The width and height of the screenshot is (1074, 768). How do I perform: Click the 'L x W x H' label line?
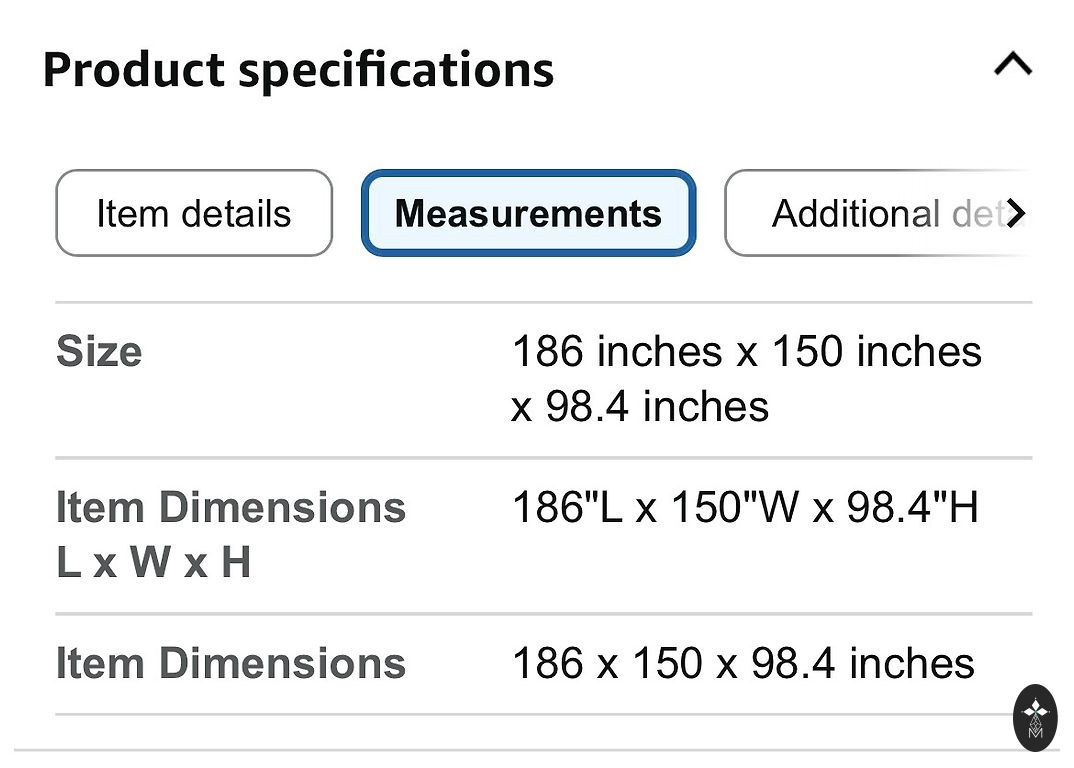point(153,562)
